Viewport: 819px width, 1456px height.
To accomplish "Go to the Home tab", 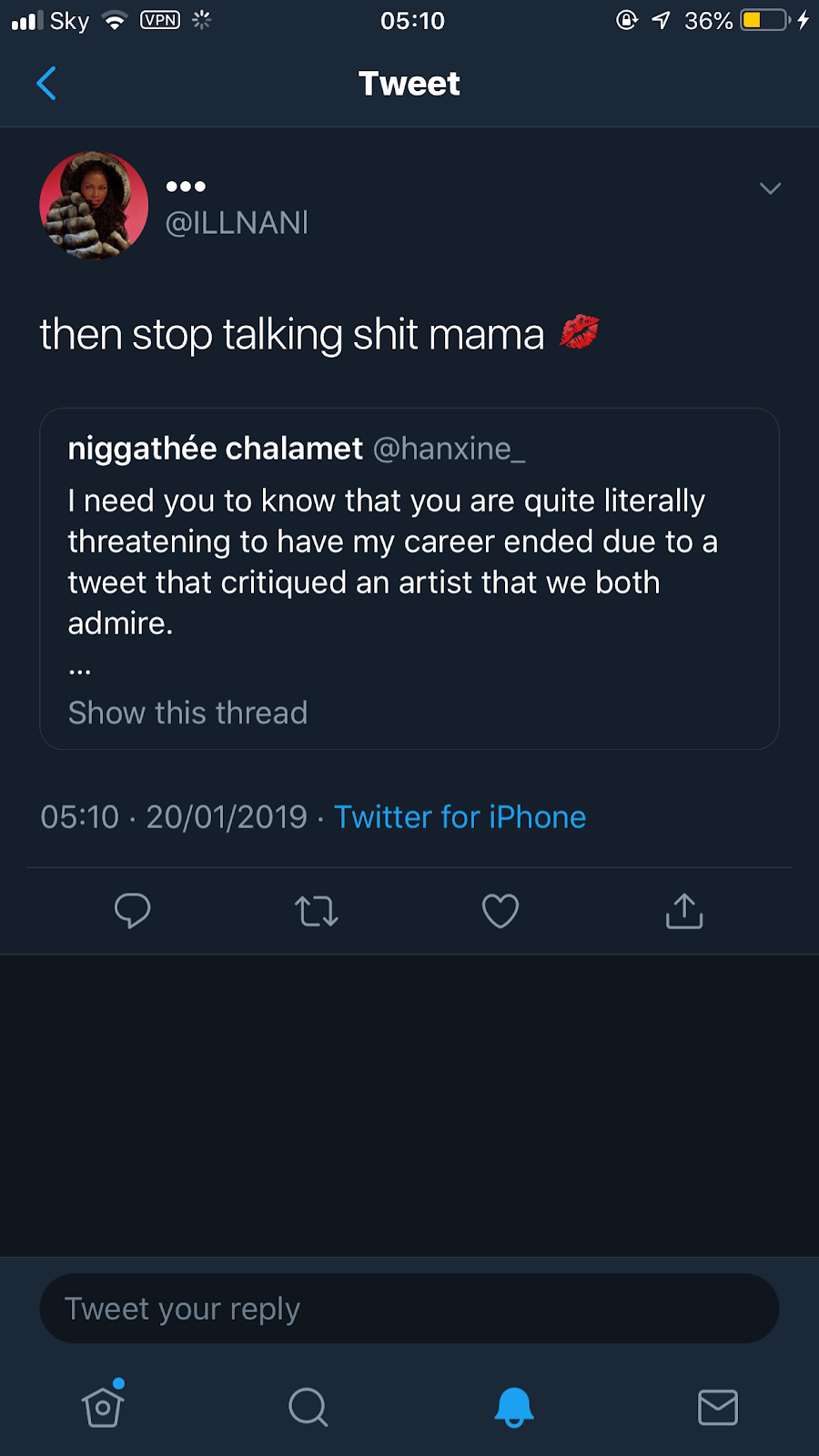I will [103, 1407].
